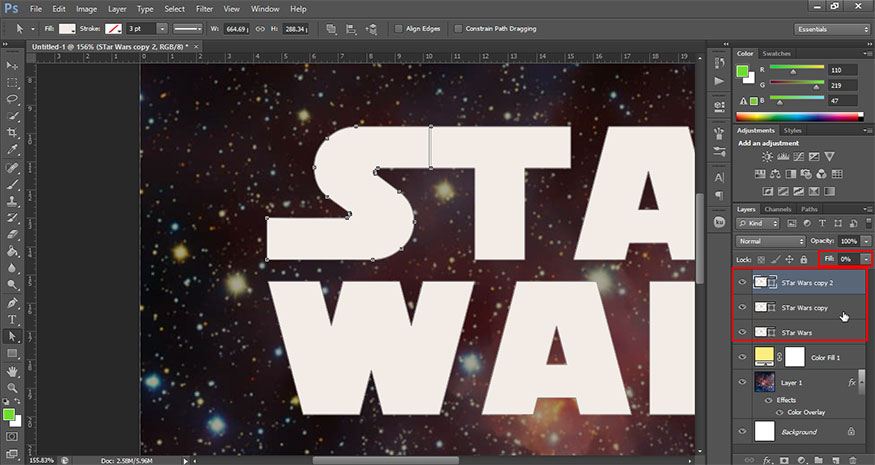Lock position of the layer
Screen dimensions: 875x465
tap(789, 260)
